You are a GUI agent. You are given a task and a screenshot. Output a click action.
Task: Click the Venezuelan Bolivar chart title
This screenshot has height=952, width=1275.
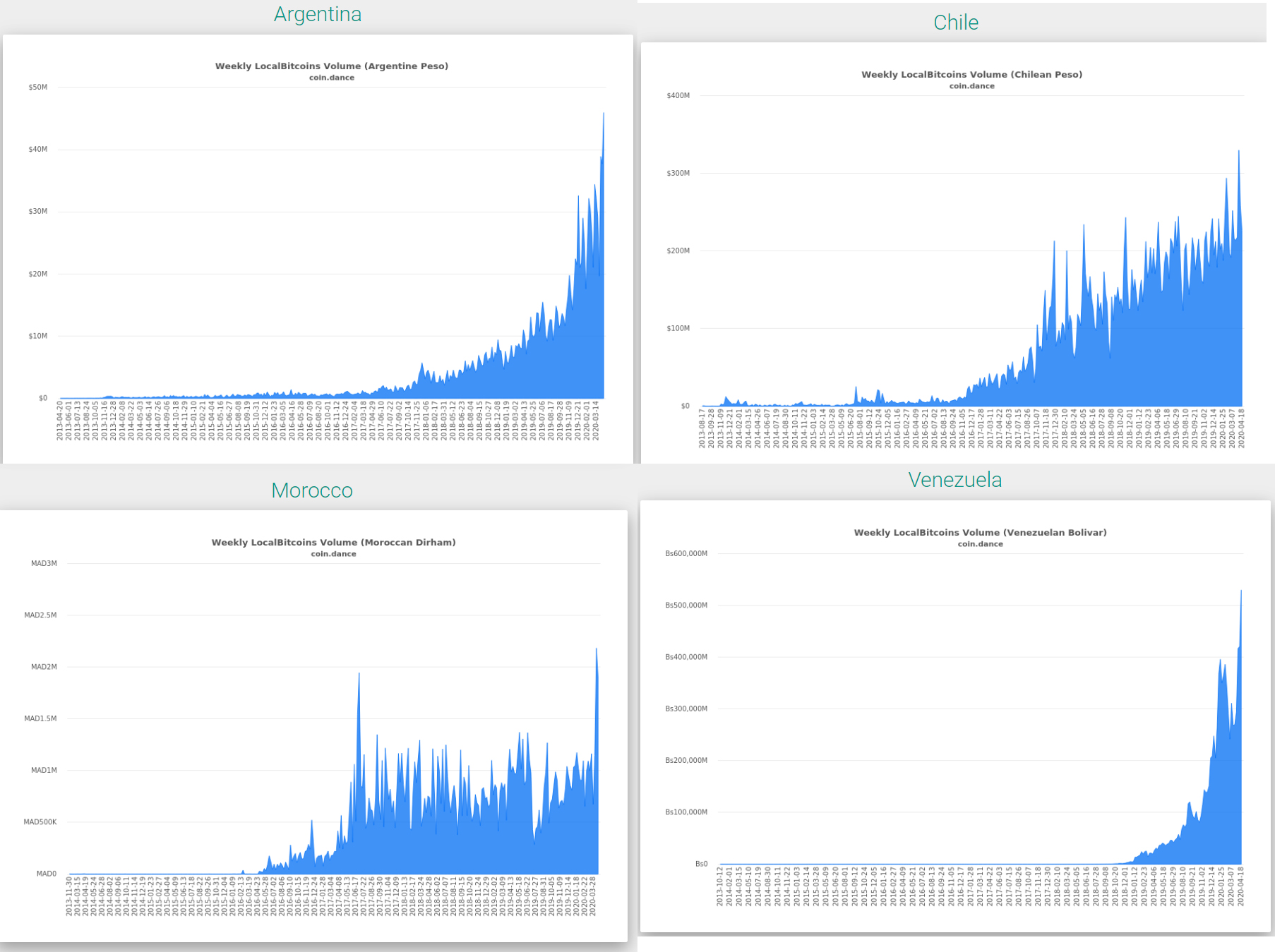pos(980,533)
